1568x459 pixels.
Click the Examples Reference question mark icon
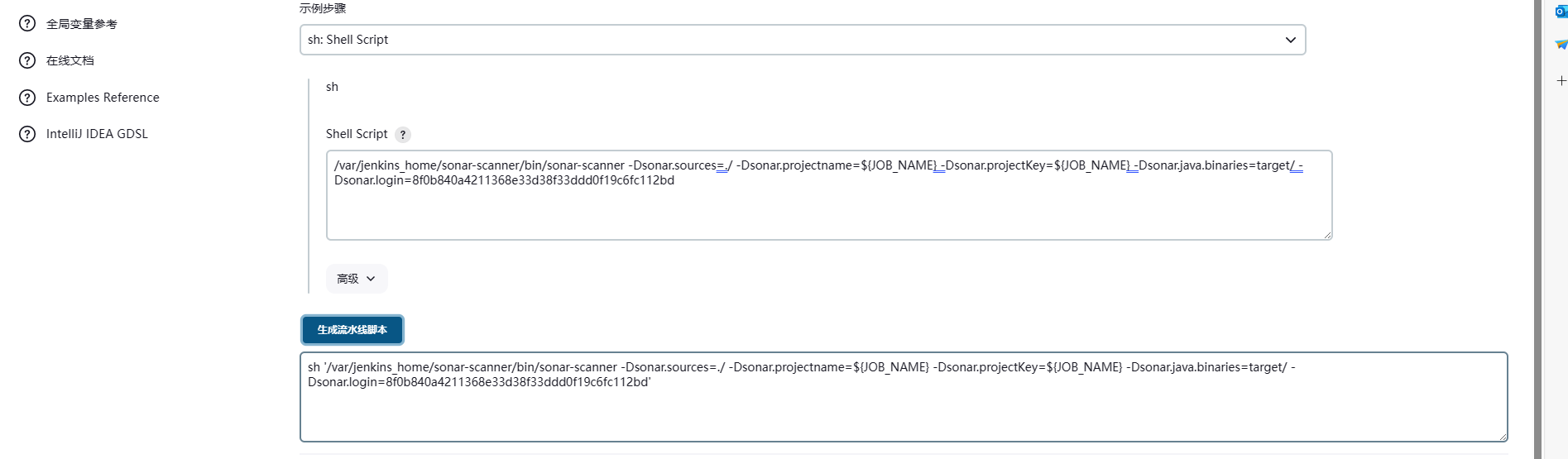pyautogui.click(x=27, y=98)
